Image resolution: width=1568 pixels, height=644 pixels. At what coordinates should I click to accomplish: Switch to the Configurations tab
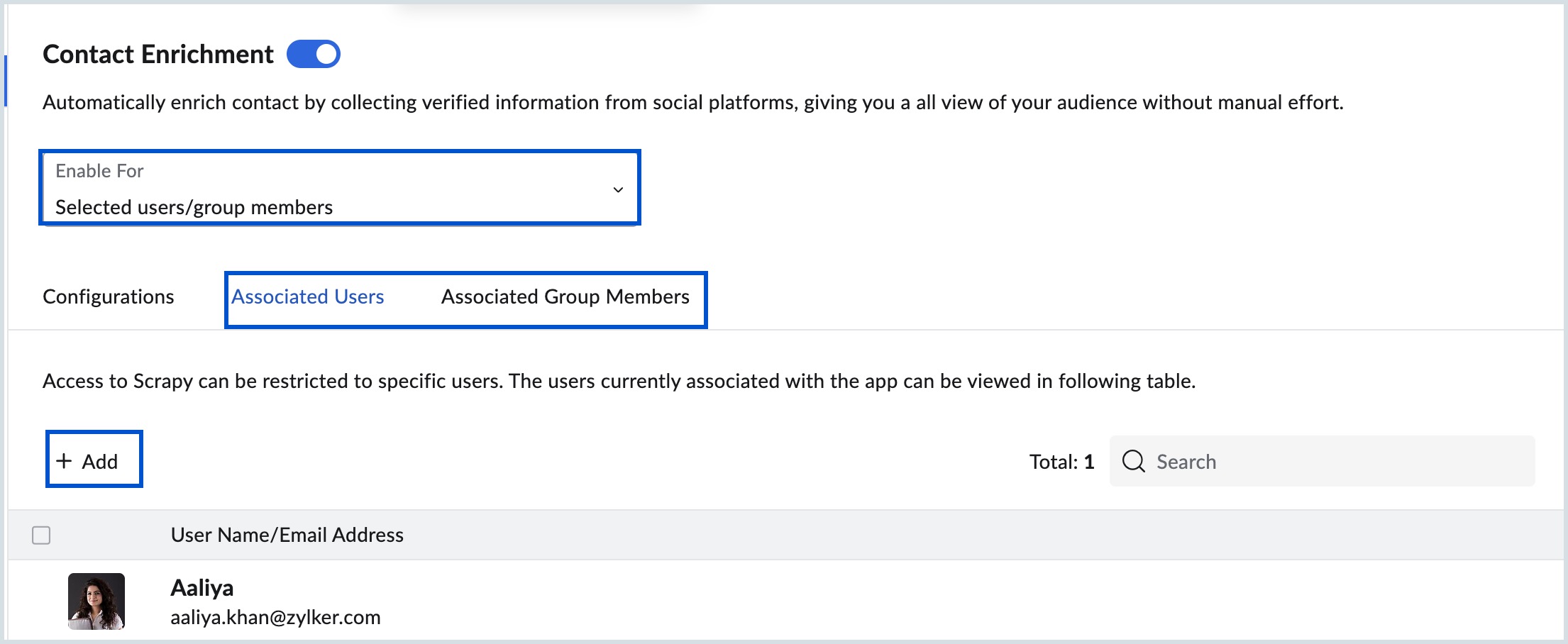point(108,296)
